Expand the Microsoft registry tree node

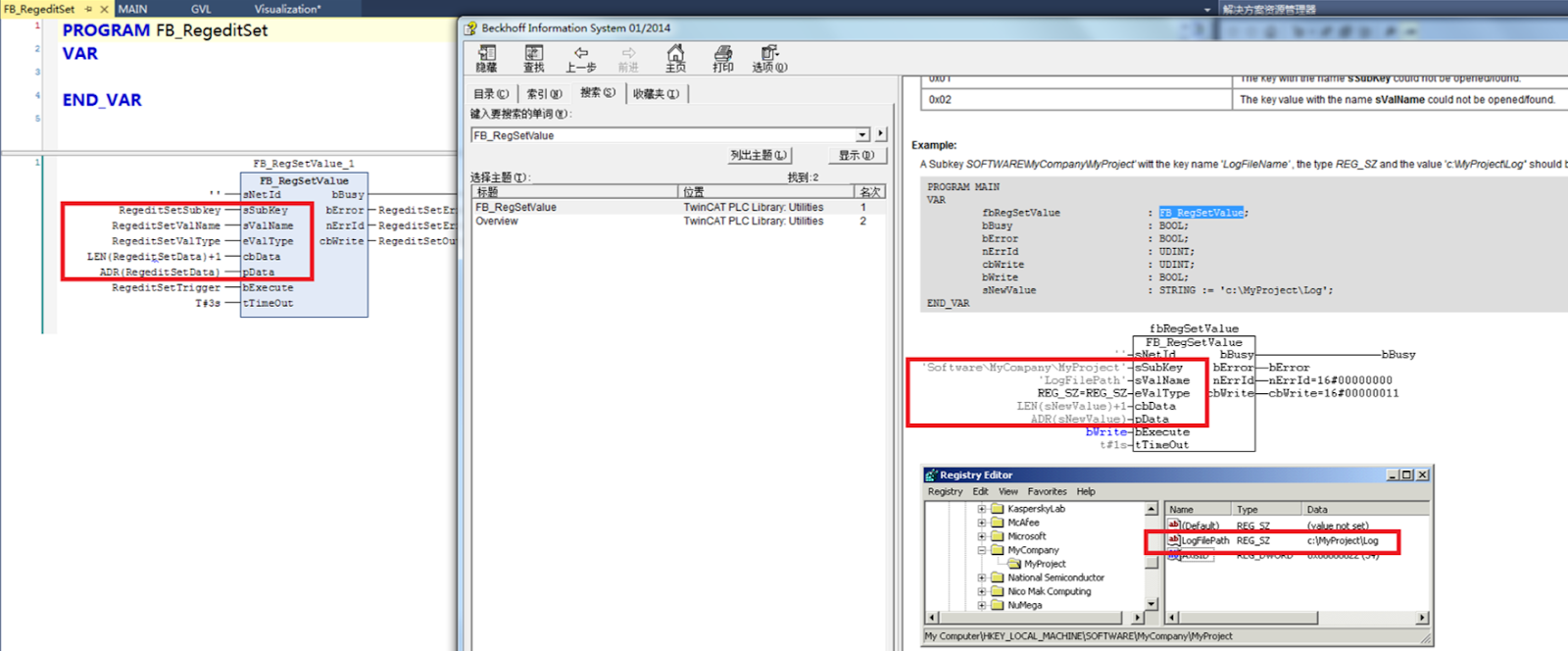tap(981, 536)
